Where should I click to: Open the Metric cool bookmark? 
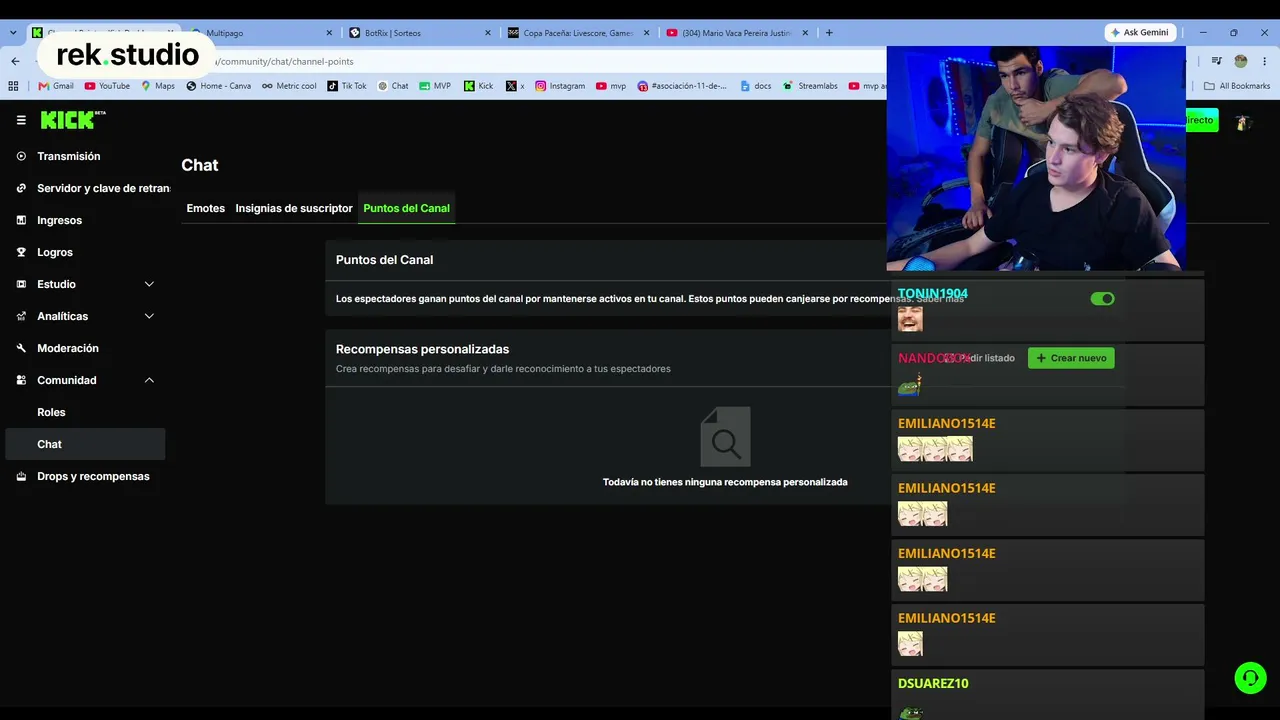[289, 86]
